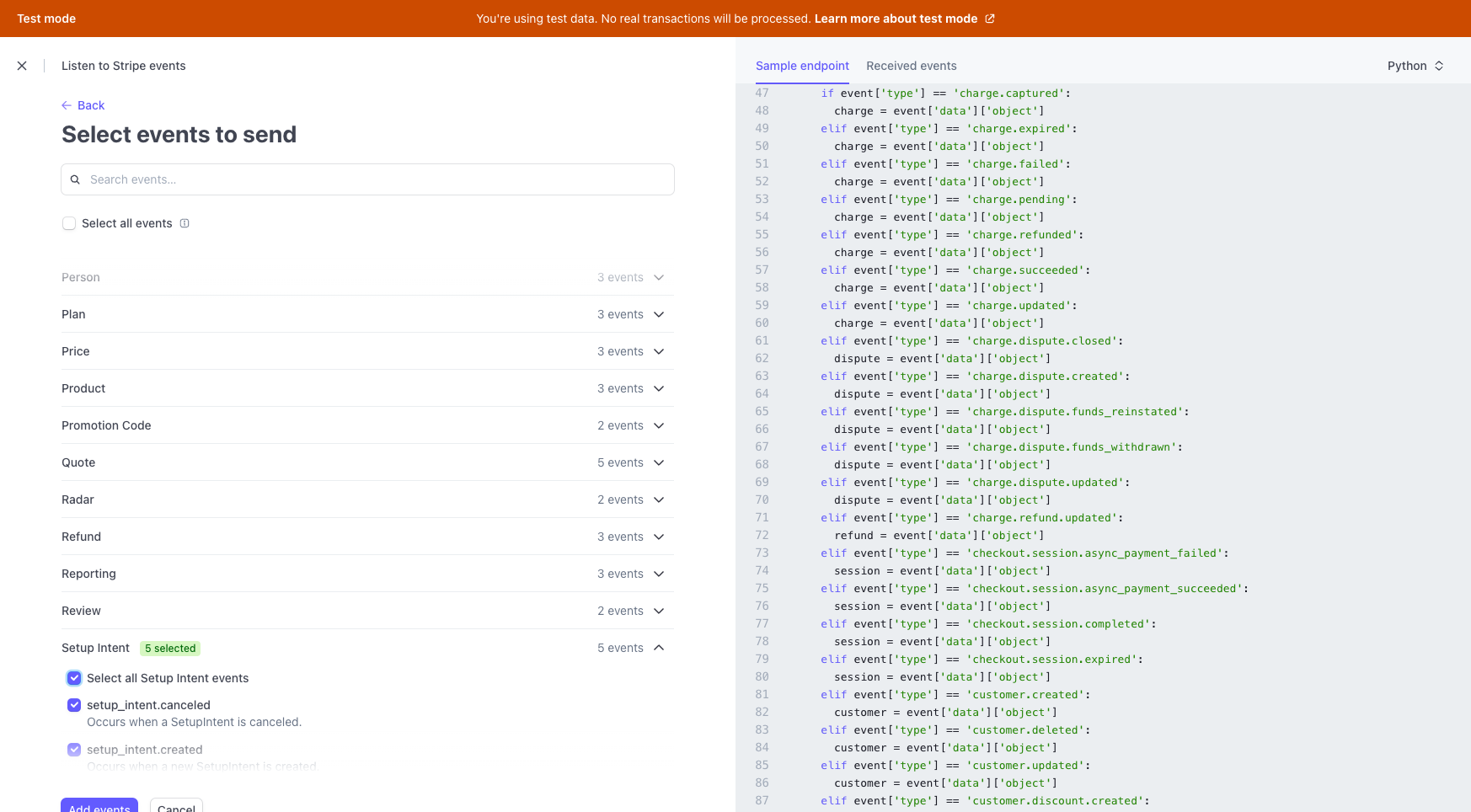Click the Setup Intent category label
This screenshot has width=1471, height=812.
(95, 648)
